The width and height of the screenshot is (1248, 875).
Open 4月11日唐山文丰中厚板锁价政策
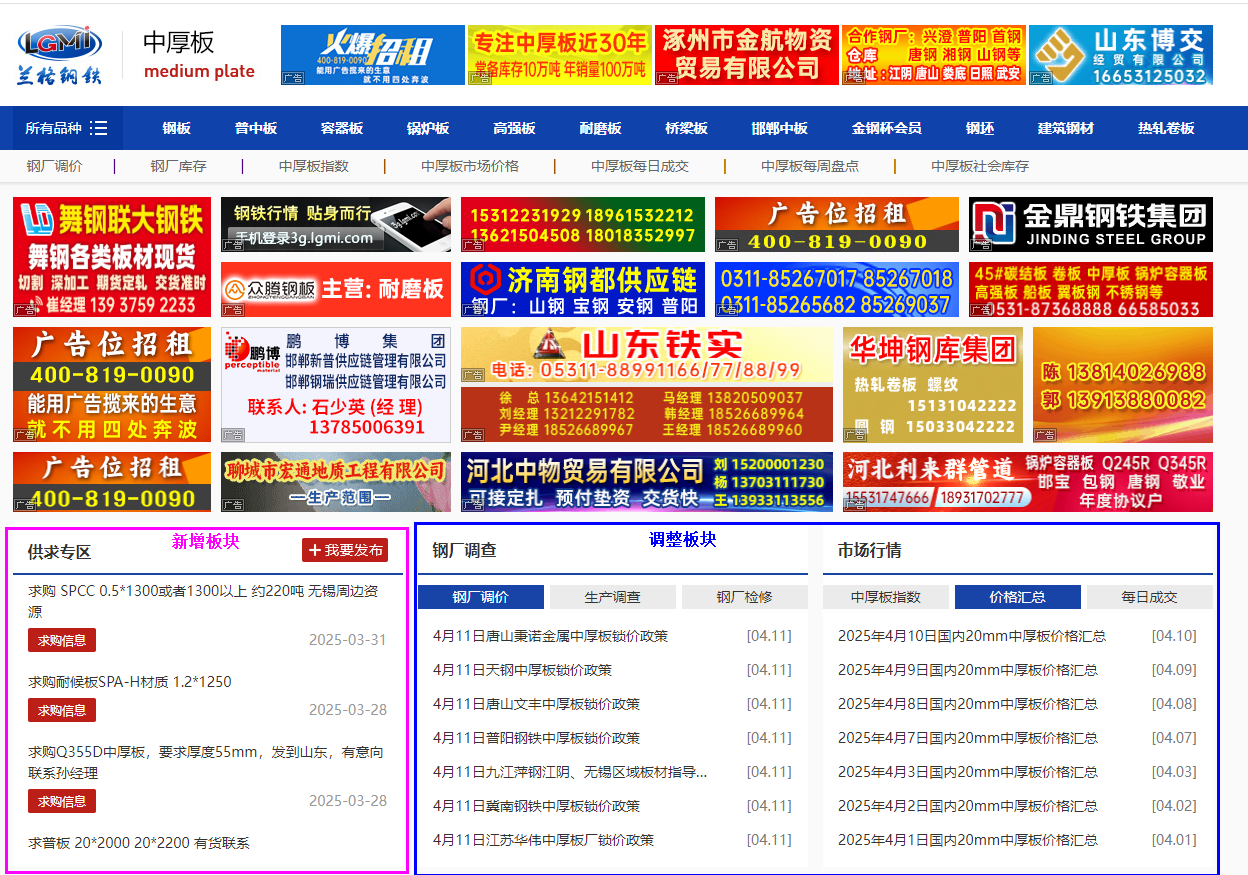(x=536, y=704)
